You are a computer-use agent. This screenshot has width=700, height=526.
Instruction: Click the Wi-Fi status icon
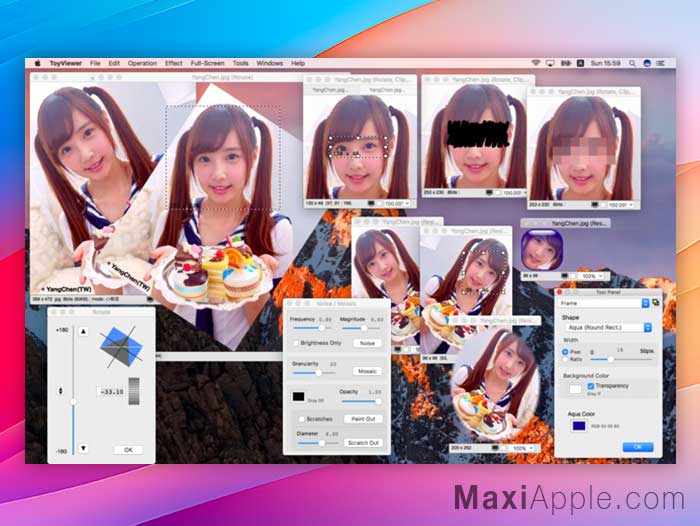coord(536,63)
